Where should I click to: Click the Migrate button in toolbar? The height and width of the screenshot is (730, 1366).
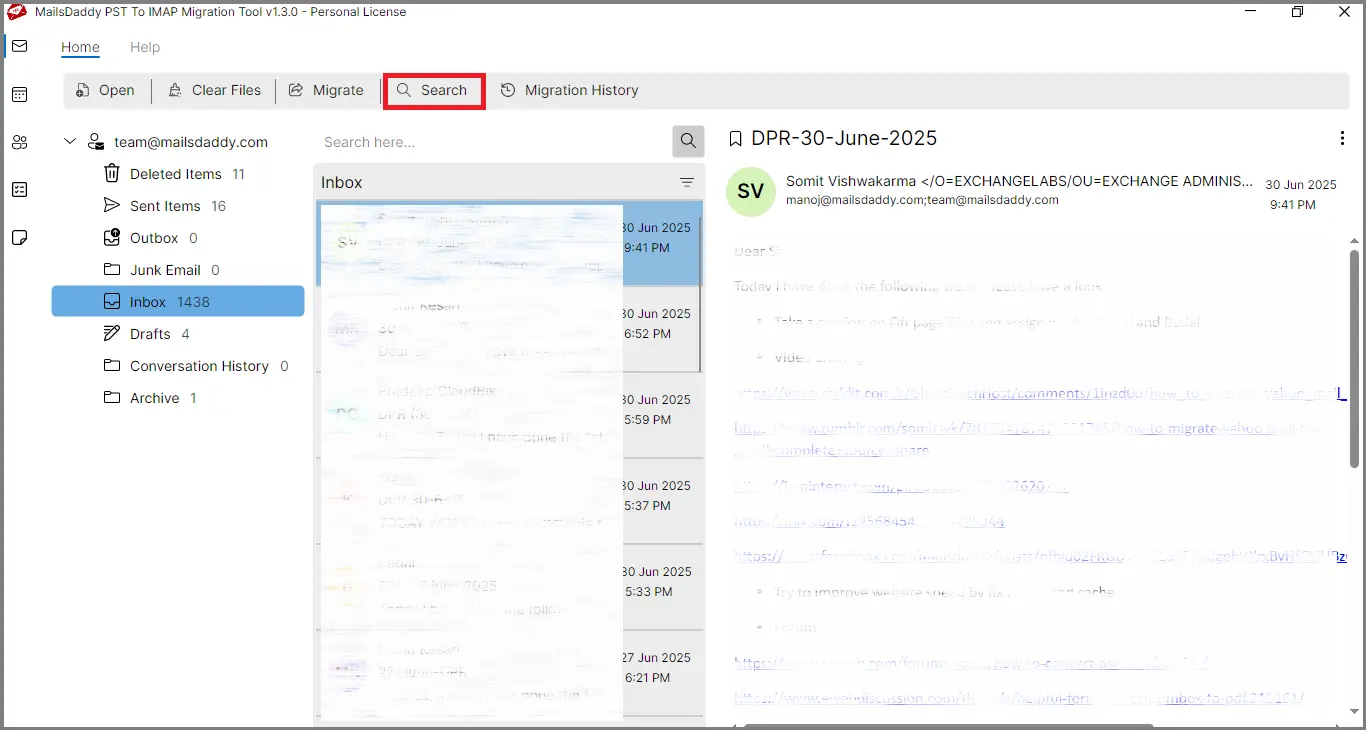click(x=326, y=90)
